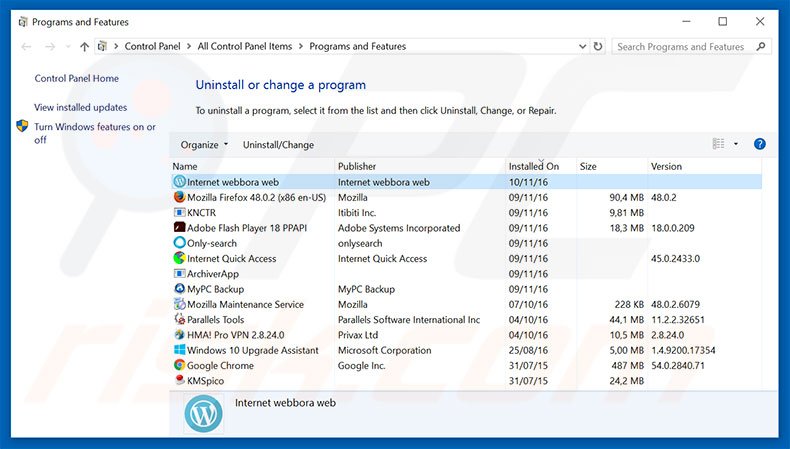The image size is (790, 449).
Task: Expand breadcrumb arrow before Control Panel
Action: click(116, 46)
